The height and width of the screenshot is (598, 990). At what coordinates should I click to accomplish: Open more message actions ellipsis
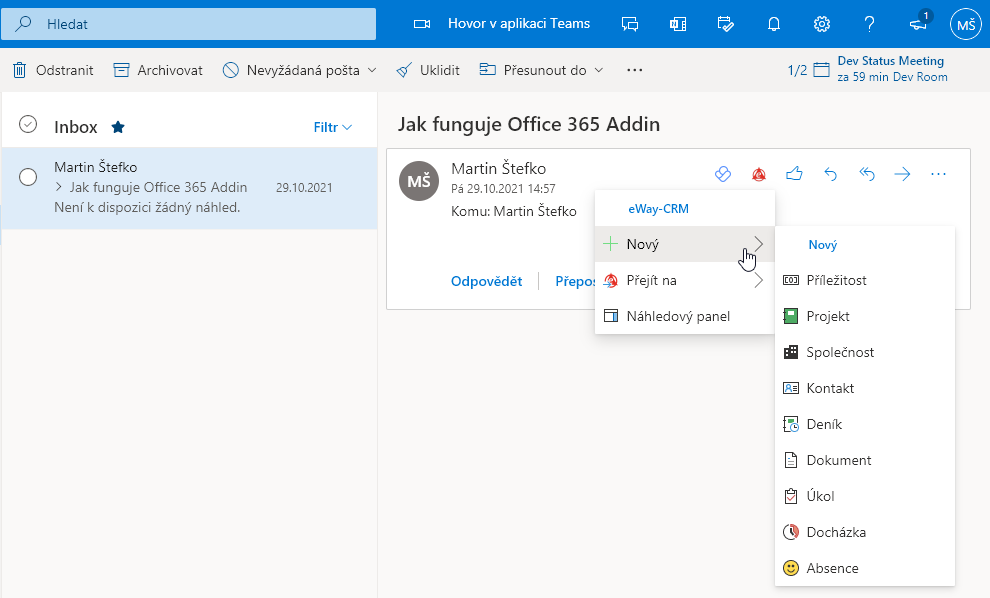pyautogui.click(x=938, y=174)
